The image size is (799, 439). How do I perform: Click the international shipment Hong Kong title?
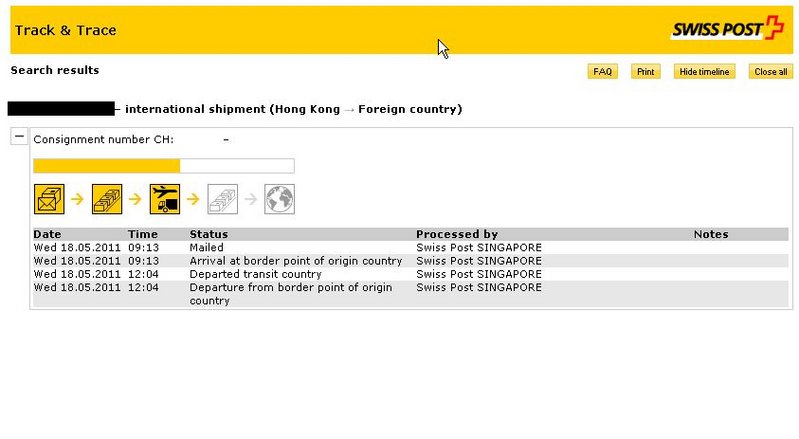click(294, 109)
